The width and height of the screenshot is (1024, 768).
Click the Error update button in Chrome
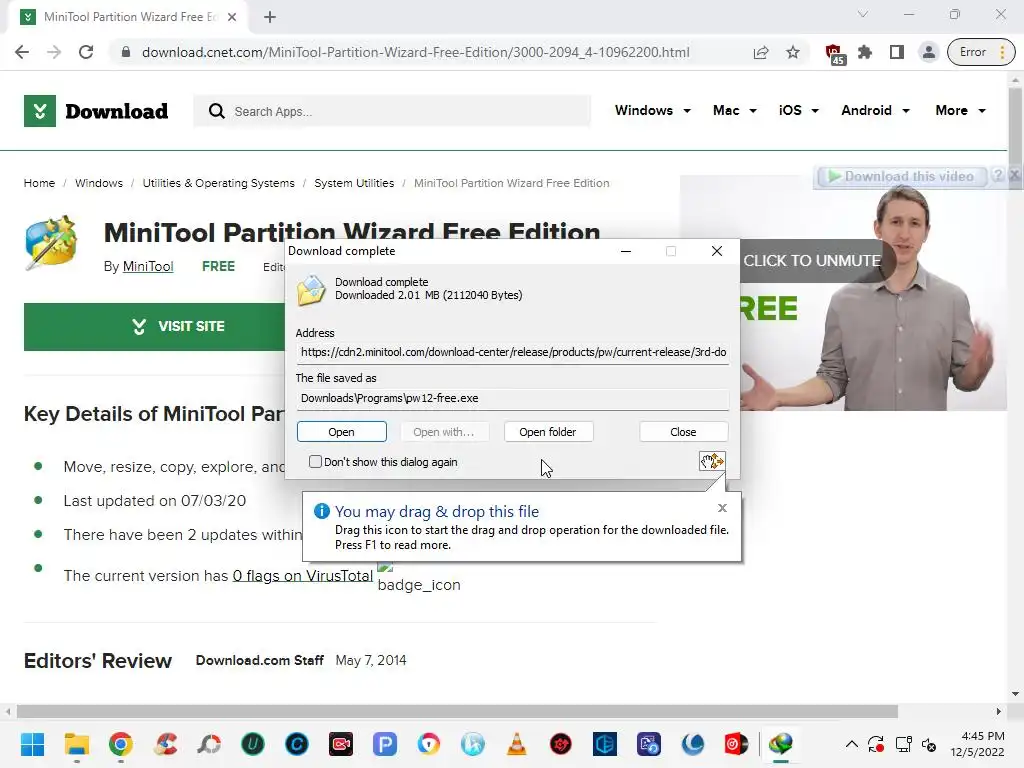980,52
